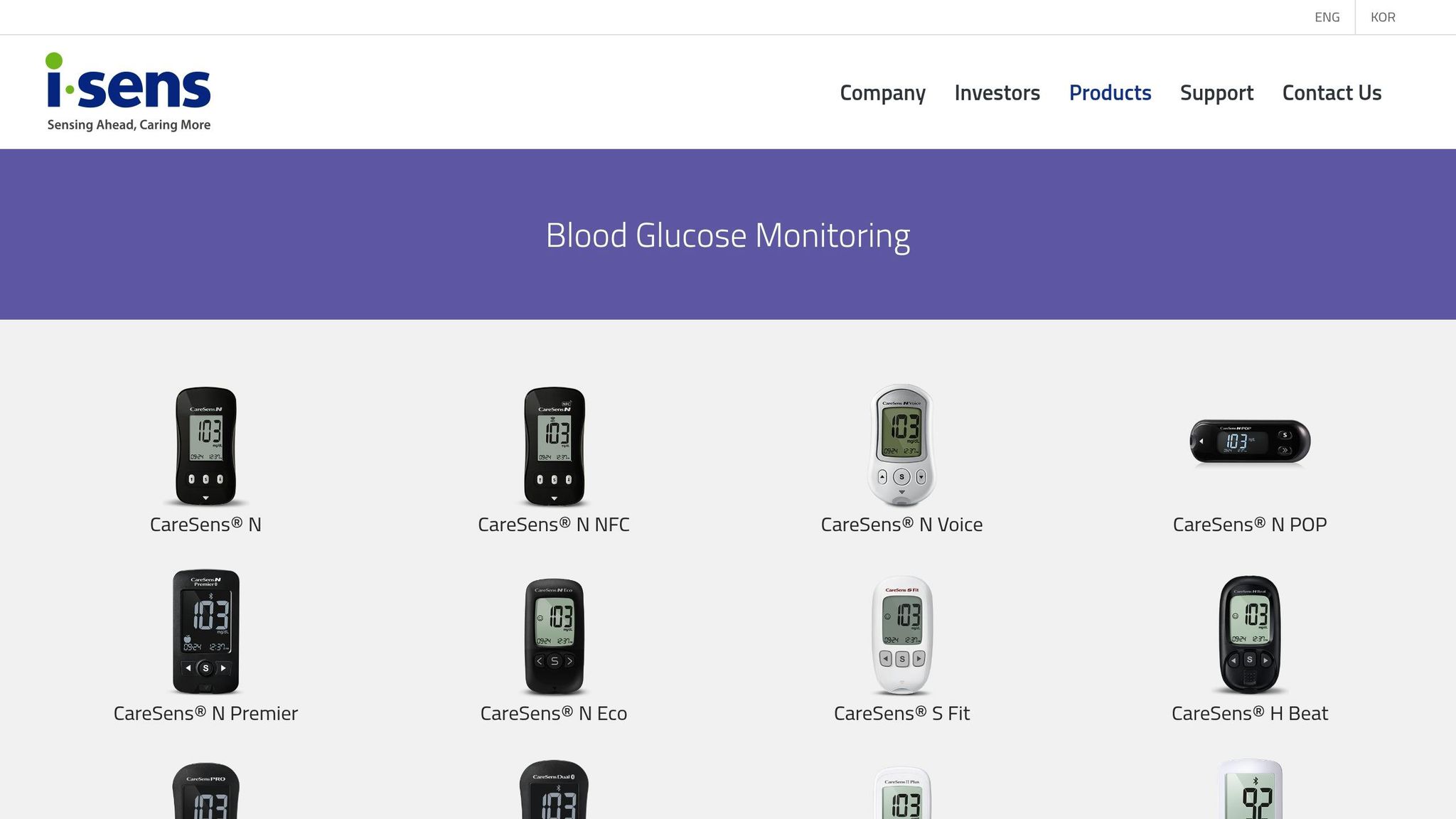Open the CareSens N NFC meter image
This screenshot has height=819, width=1456.
coord(554,446)
